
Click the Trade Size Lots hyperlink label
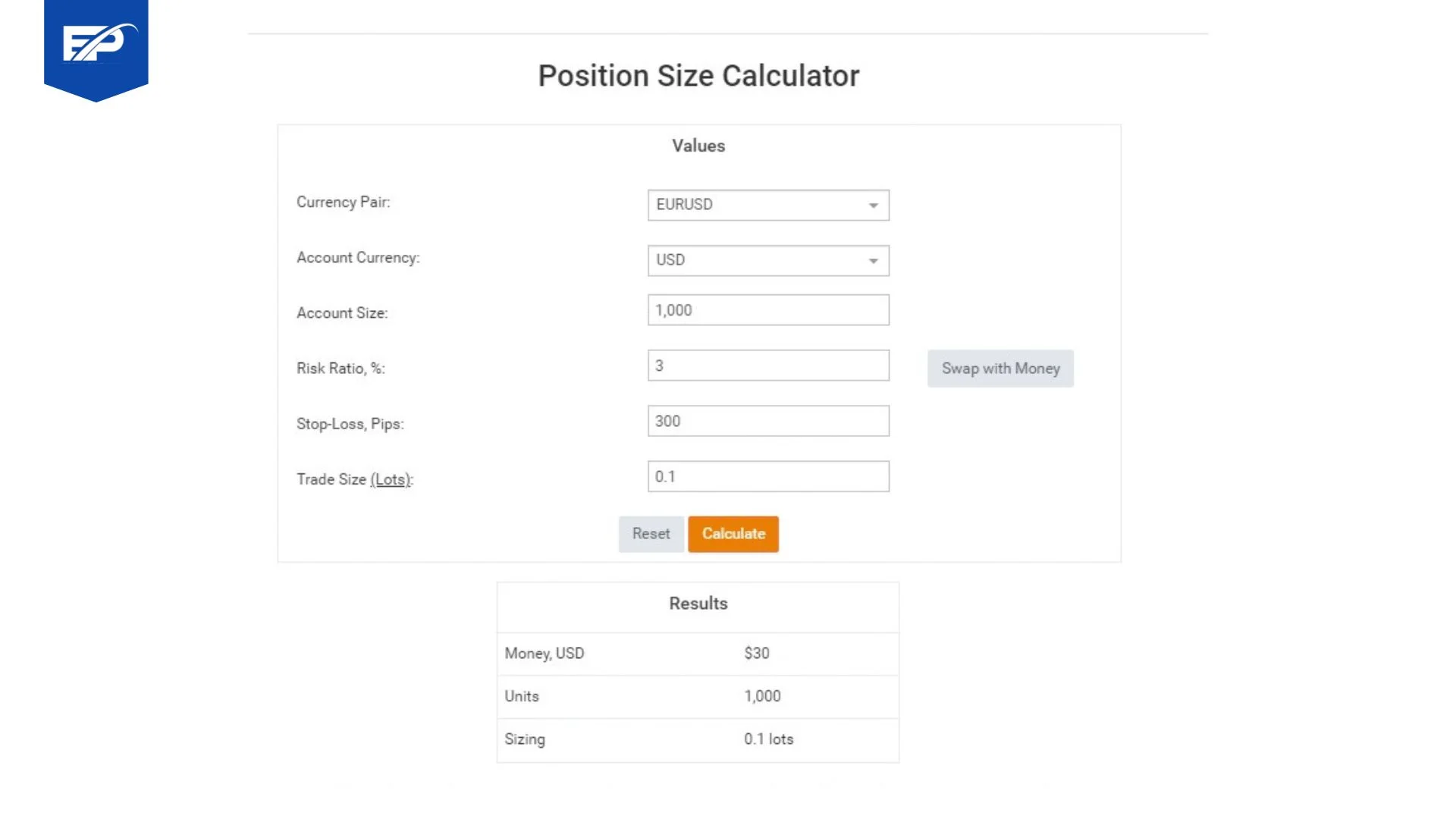point(389,479)
